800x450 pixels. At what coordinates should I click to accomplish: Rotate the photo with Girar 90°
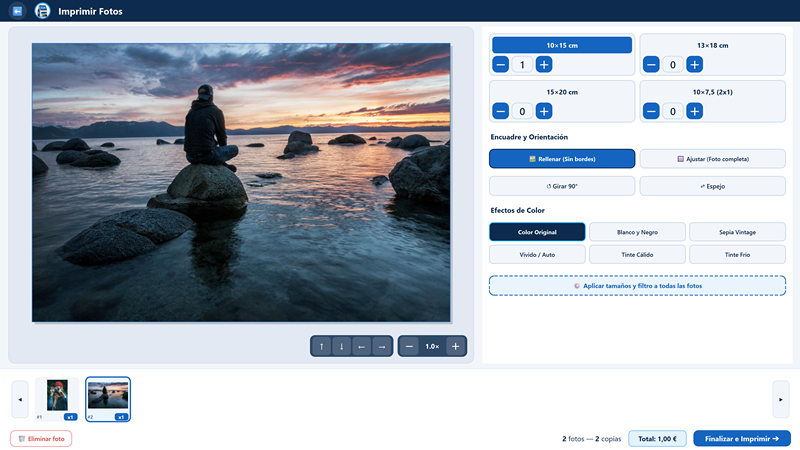click(562, 186)
